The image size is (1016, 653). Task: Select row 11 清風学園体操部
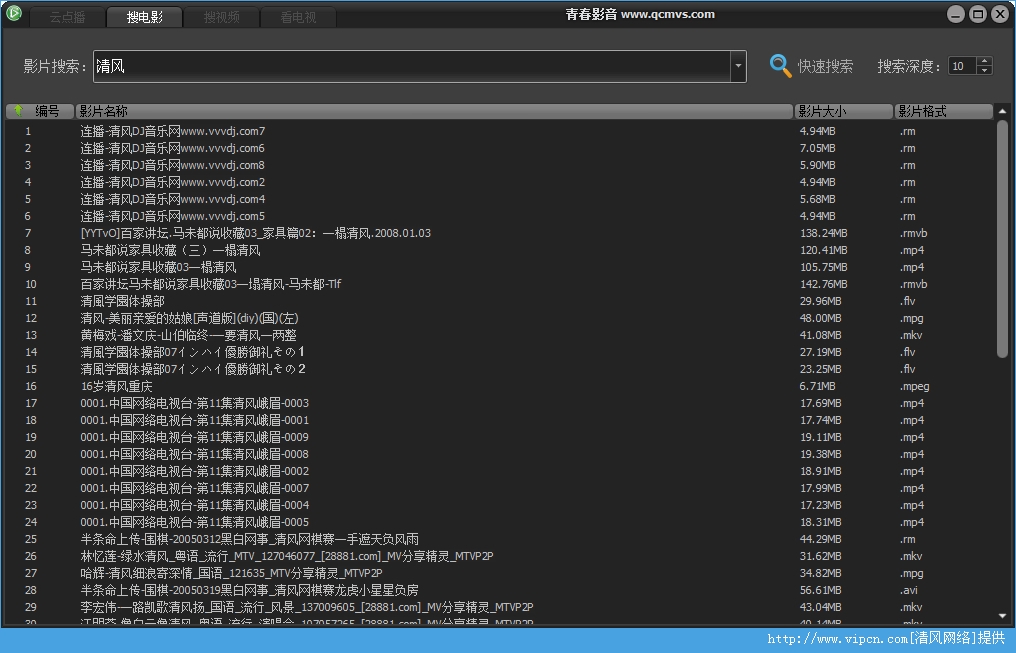[499, 301]
